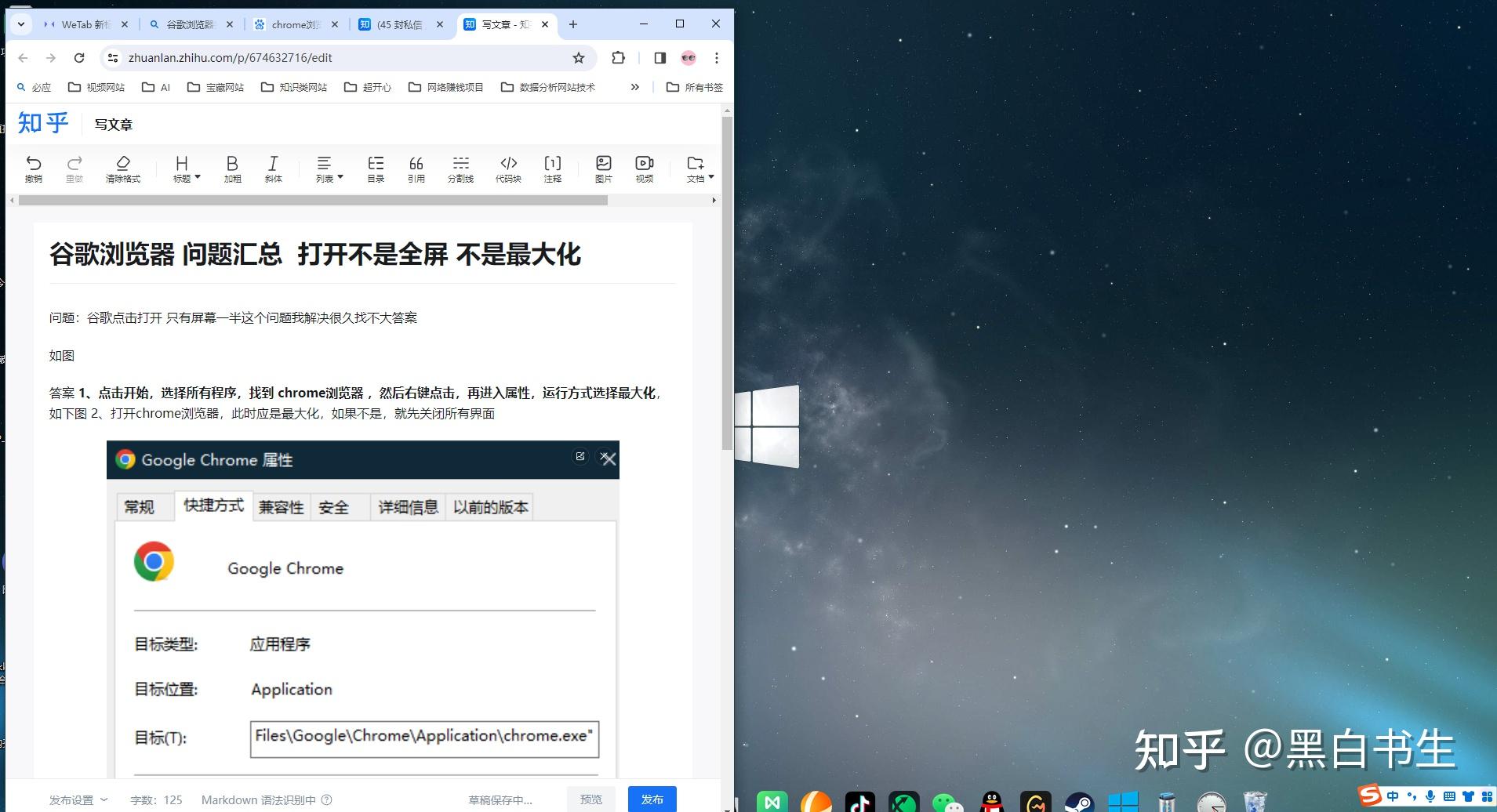This screenshot has height=812, width=1497.
Task: Insert an image (图片)
Action: click(x=603, y=169)
